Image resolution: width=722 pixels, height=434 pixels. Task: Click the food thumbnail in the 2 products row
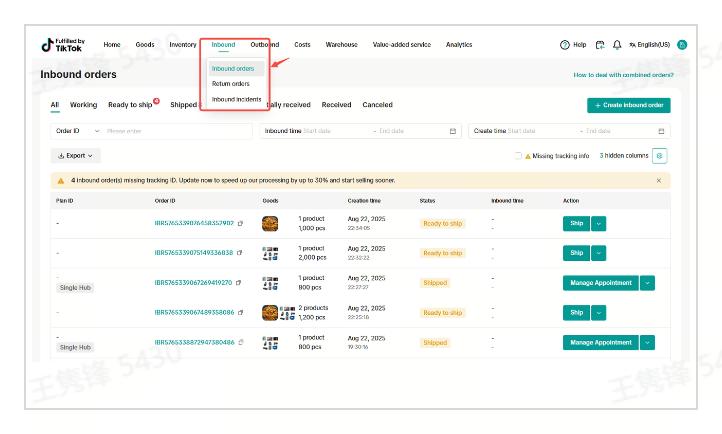(270, 312)
